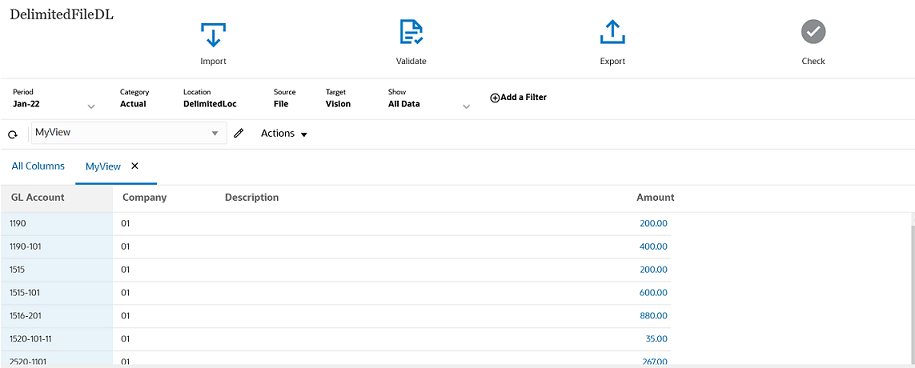
Task: Click the All Data show value
Action: 404,104
